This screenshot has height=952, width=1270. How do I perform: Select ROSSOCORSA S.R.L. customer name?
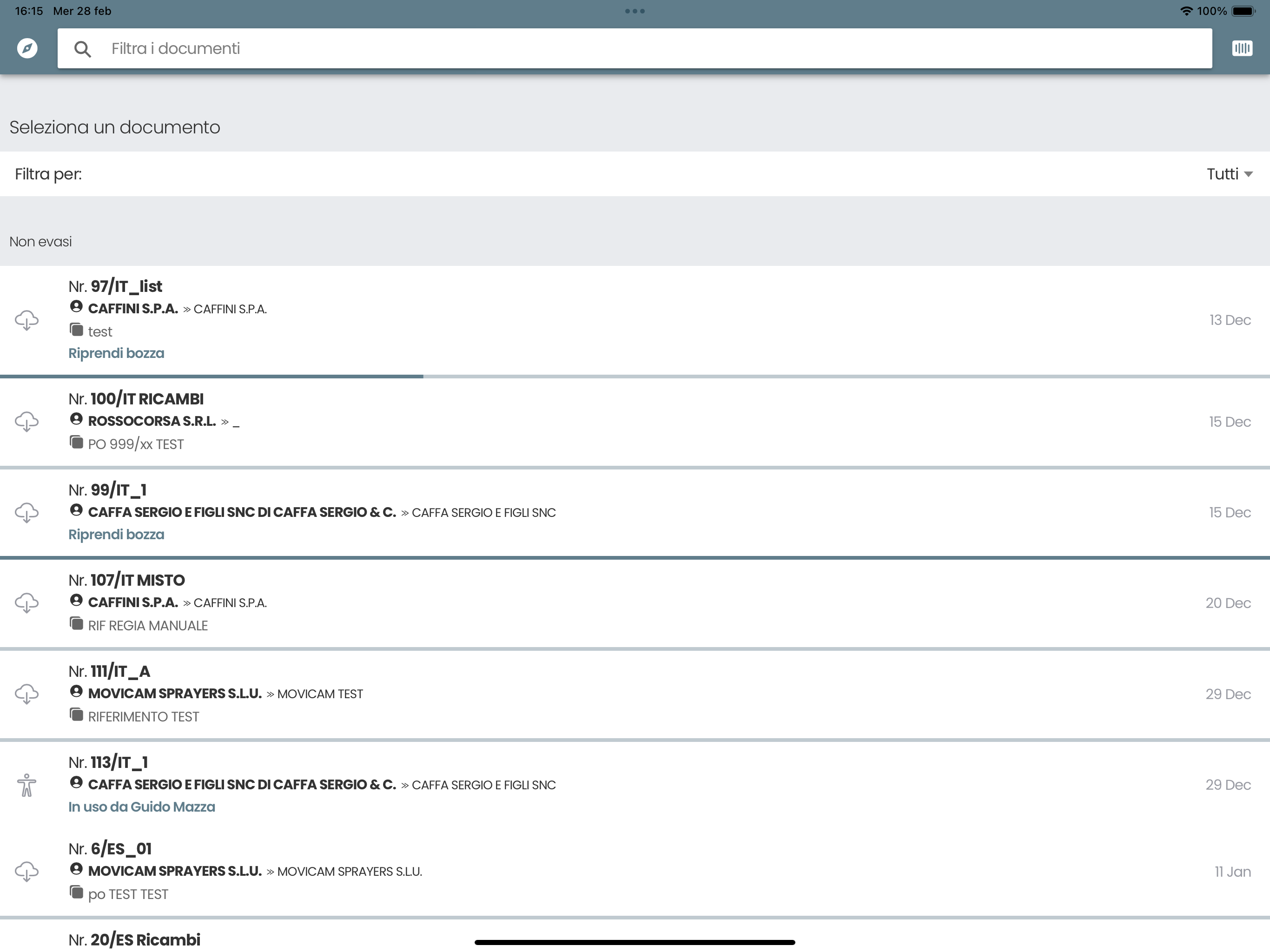click(152, 421)
